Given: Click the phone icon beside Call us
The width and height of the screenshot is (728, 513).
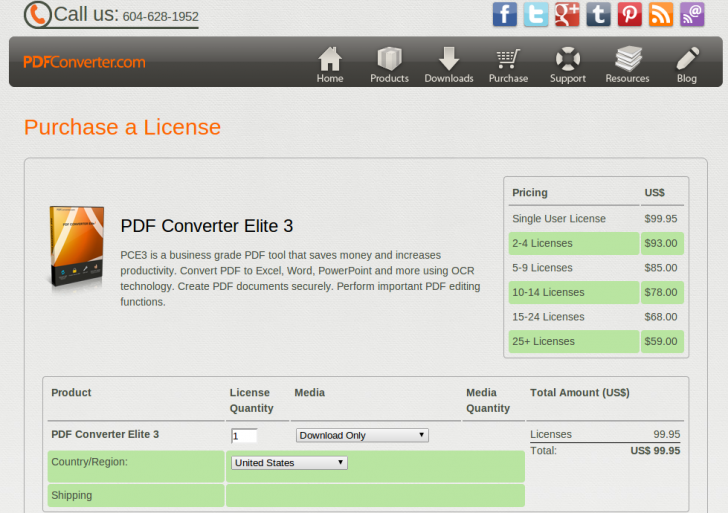Looking at the screenshot, I should point(37,15).
